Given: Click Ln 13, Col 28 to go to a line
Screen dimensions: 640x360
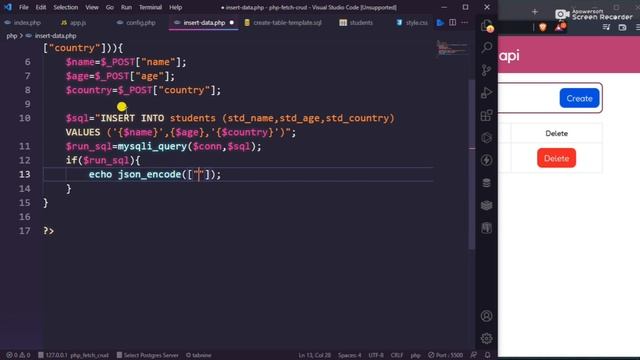Looking at the screenshot, I should (315, 355).
